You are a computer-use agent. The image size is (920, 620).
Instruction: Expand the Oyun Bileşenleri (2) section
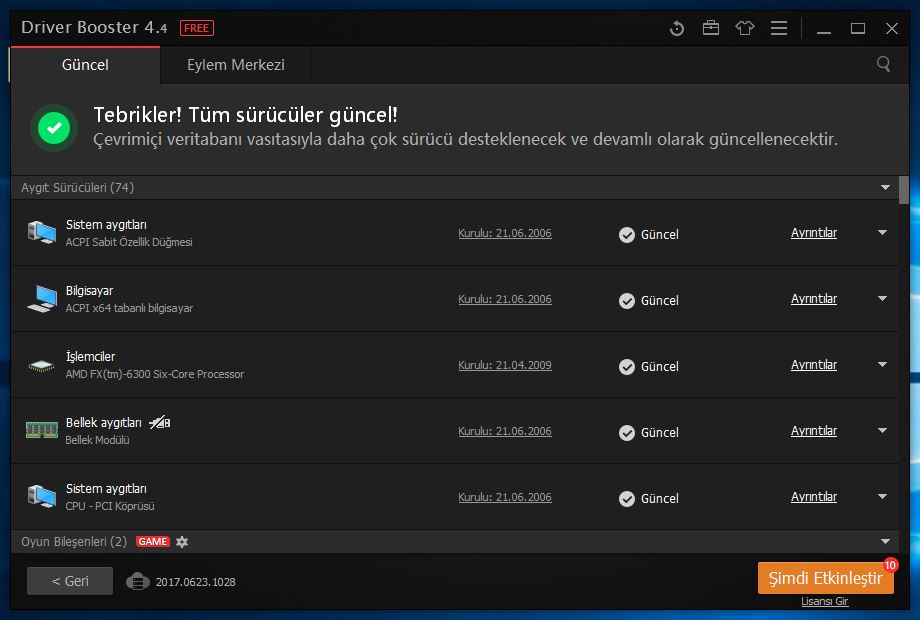[x=885, y=541]
